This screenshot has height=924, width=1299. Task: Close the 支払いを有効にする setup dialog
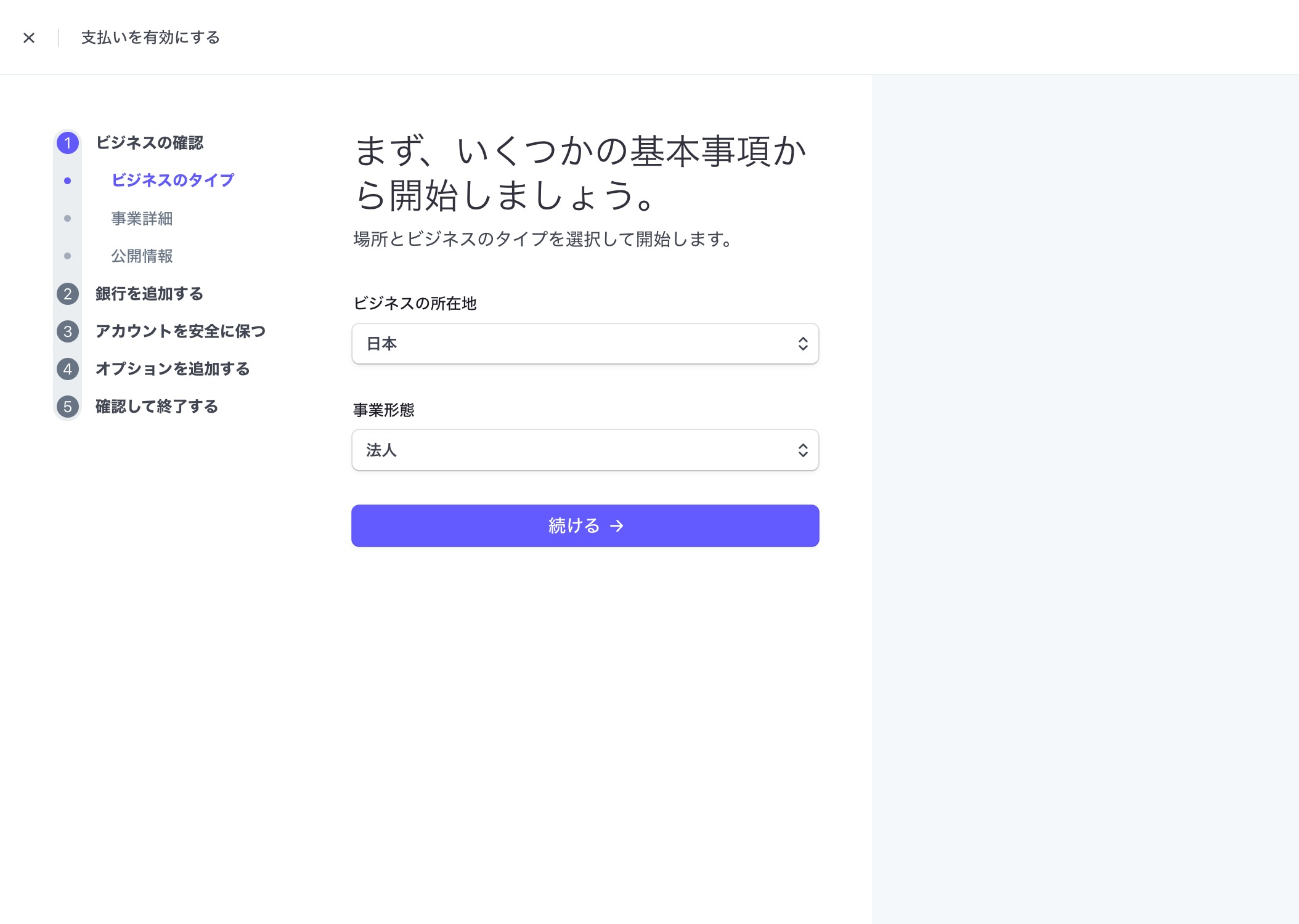coord(29,38)
